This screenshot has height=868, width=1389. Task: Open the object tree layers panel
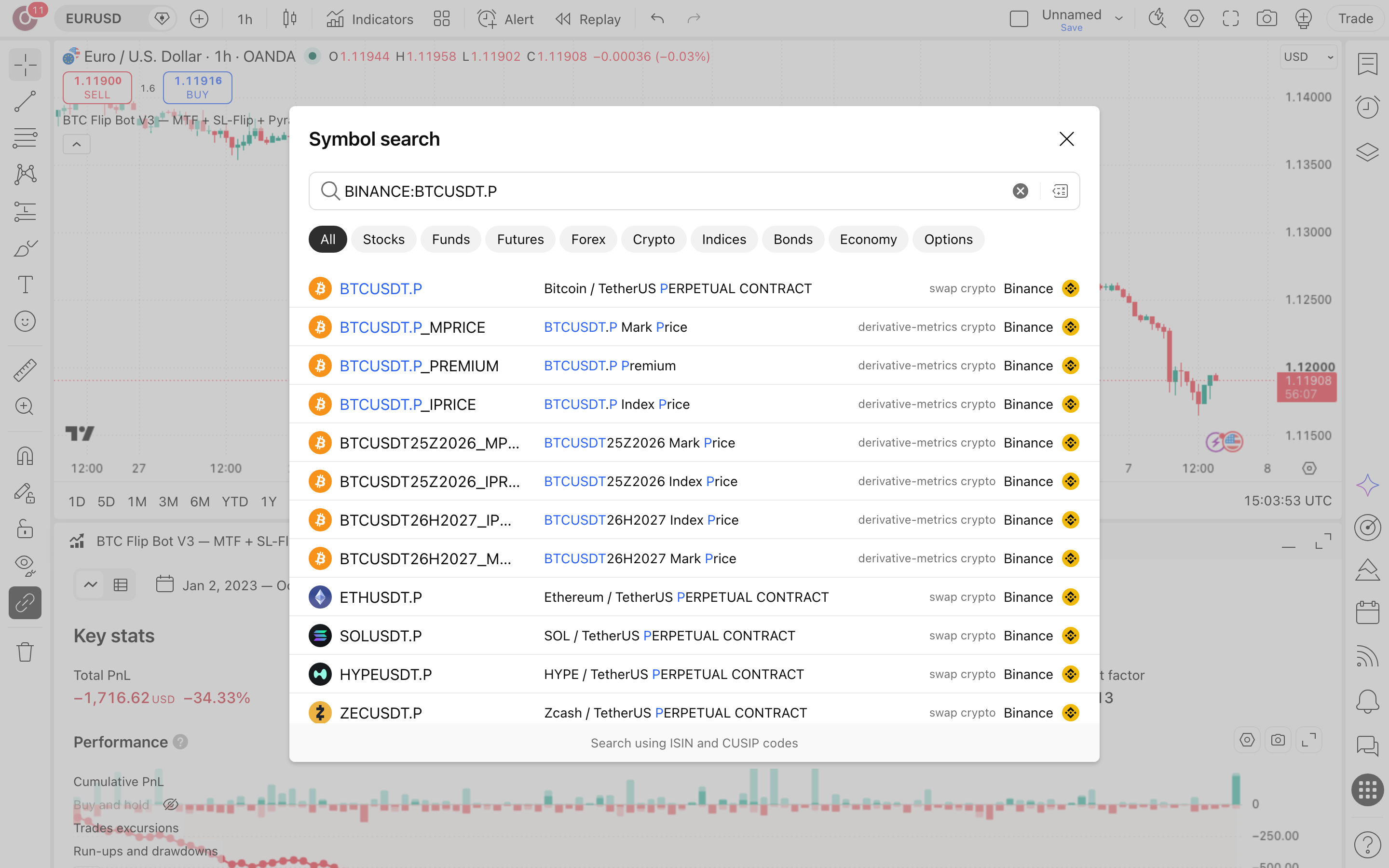coord(1368,151)
